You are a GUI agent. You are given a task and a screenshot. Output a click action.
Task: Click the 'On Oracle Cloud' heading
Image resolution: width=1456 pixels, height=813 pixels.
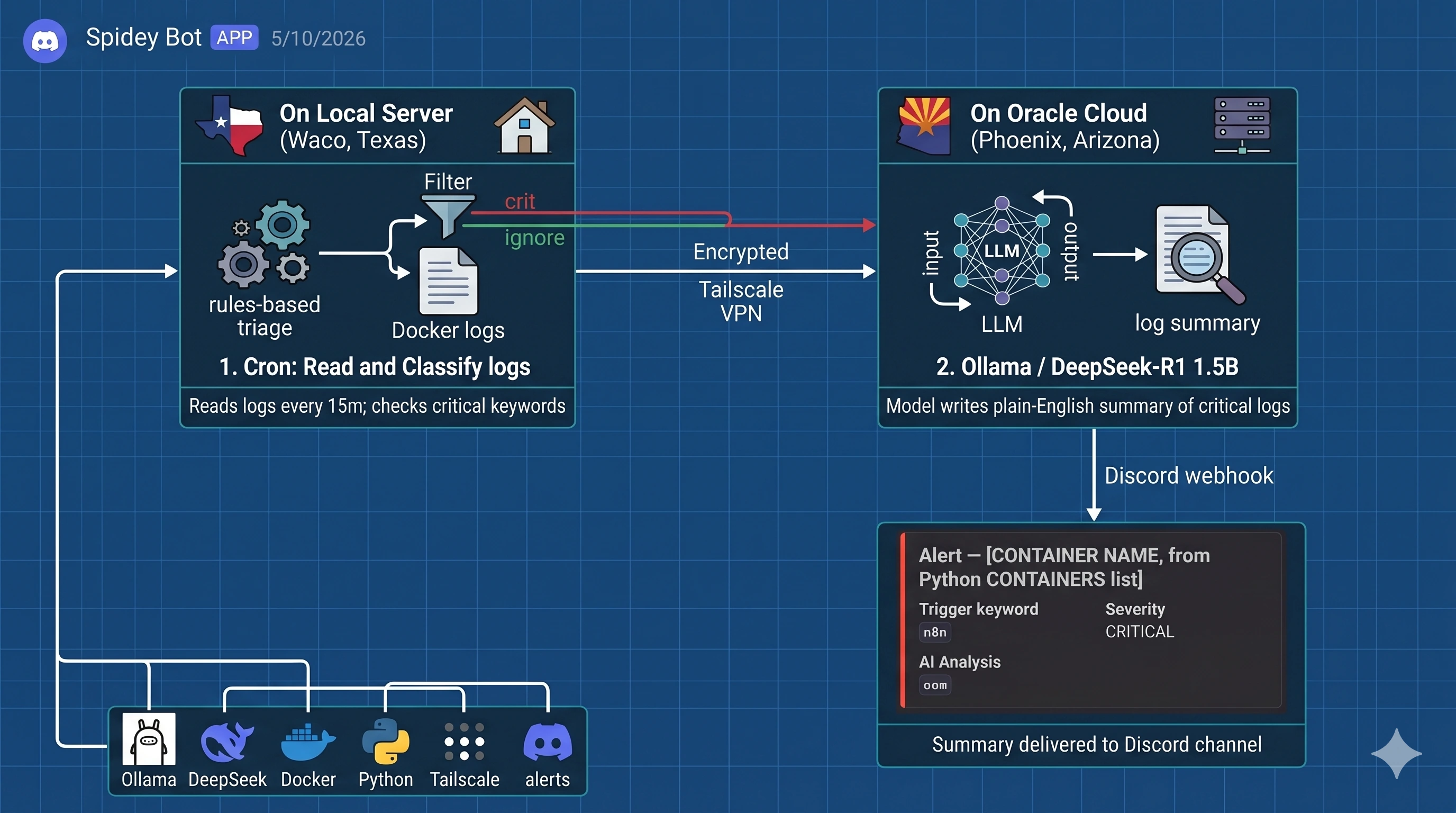pyautogui.click(x=1059, y=113)
